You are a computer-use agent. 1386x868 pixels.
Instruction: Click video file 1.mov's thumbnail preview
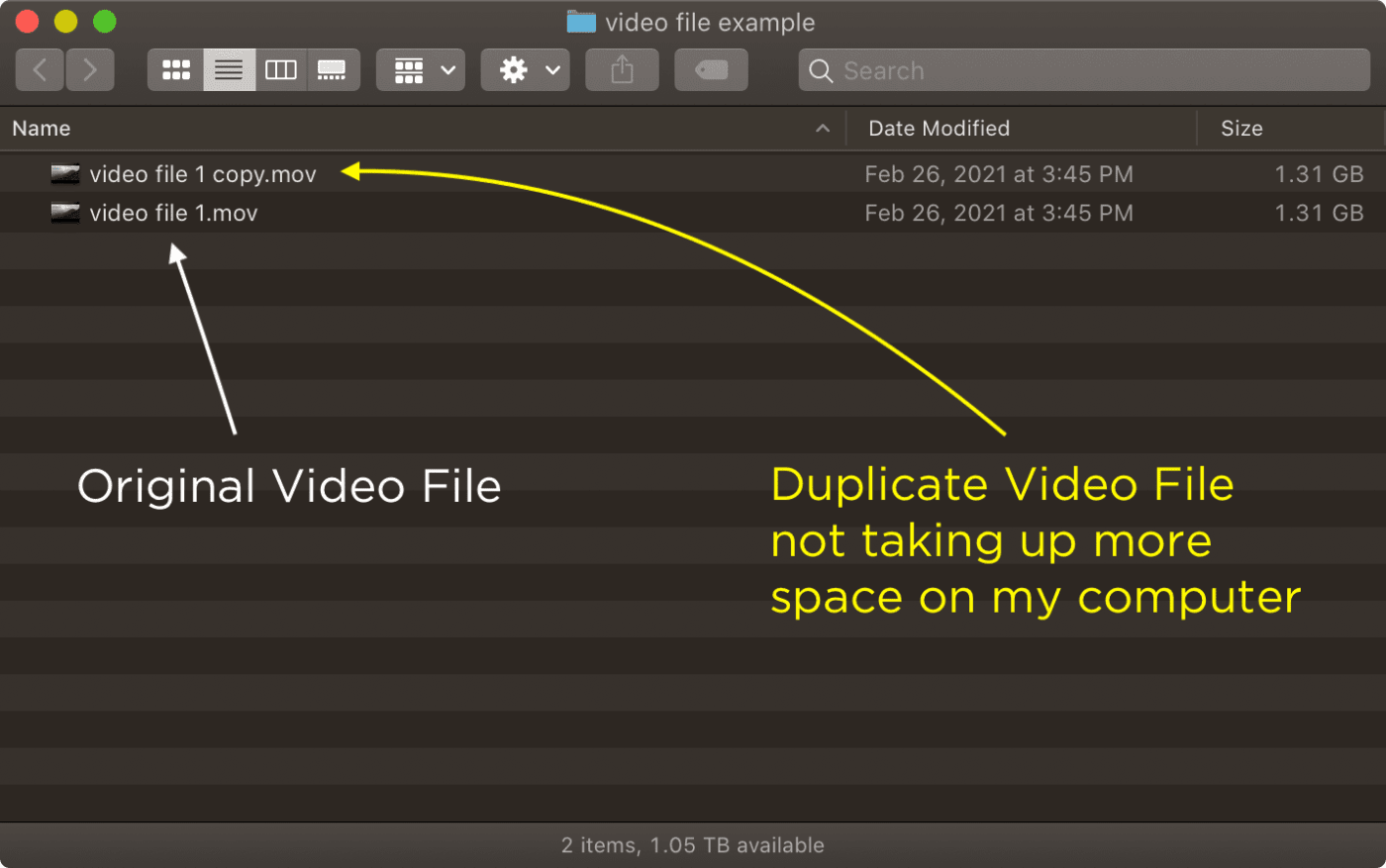64,213
